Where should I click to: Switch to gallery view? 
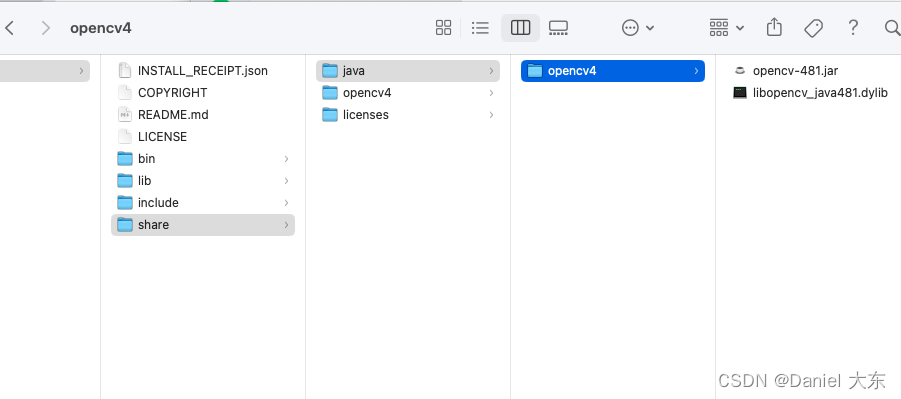(x=558, y=28)
